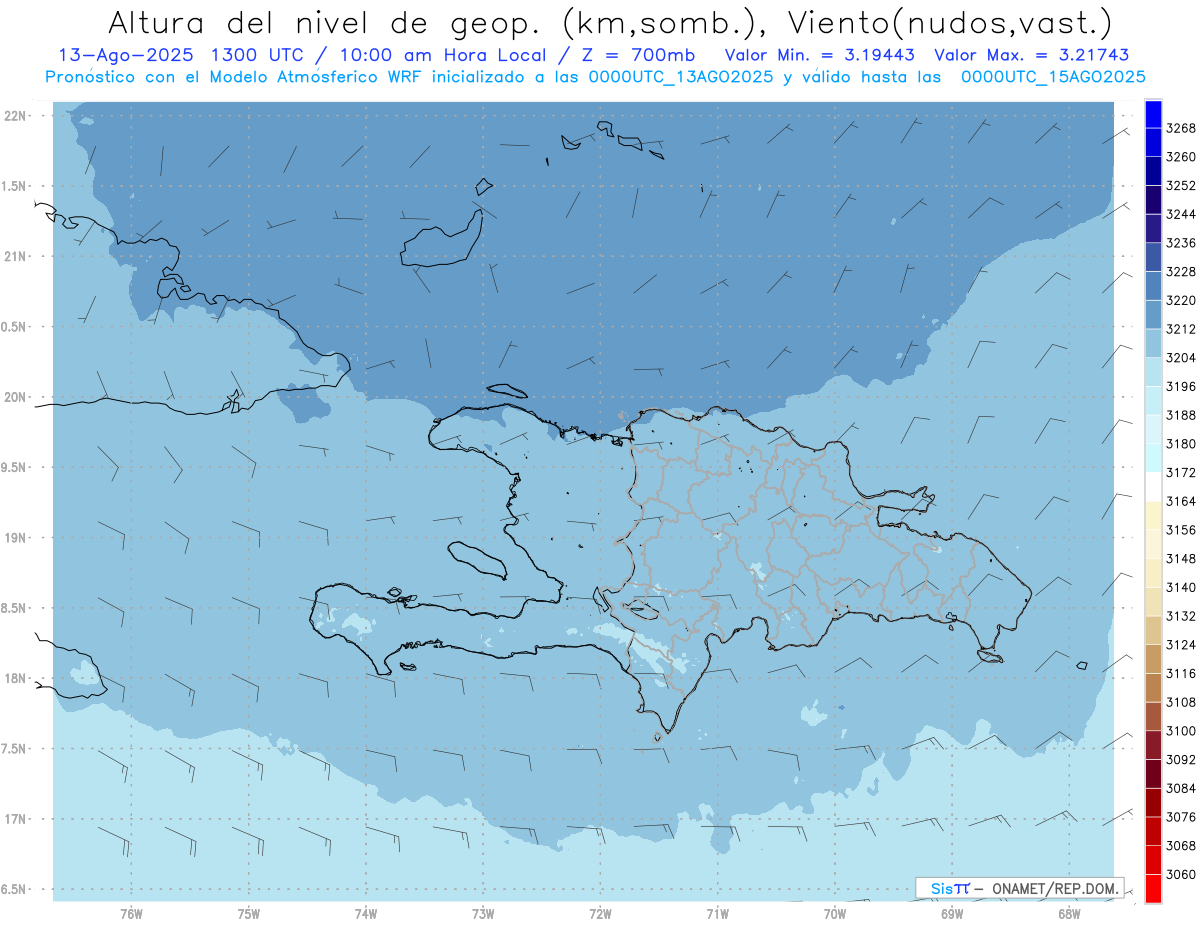This screenshot has height=927, width=1200.
Task: Click the 22N latitude label
Action: pyautogui.click(x=15, y=115)
